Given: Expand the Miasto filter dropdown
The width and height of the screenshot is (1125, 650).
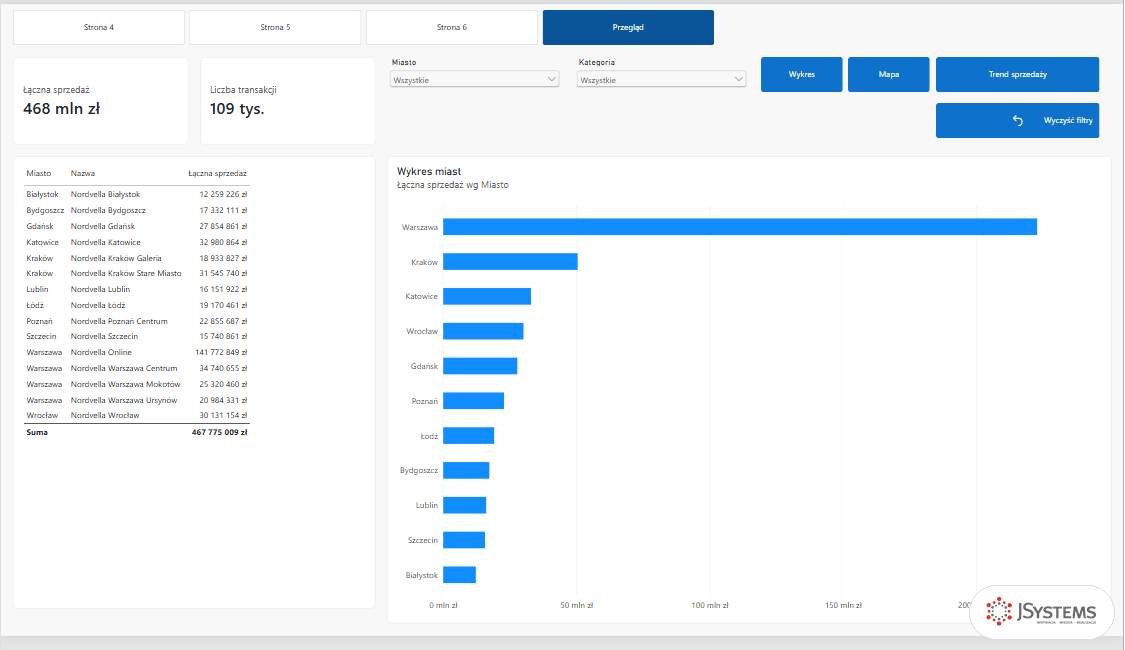Looking at the screenshot, I should pos(474,80).
